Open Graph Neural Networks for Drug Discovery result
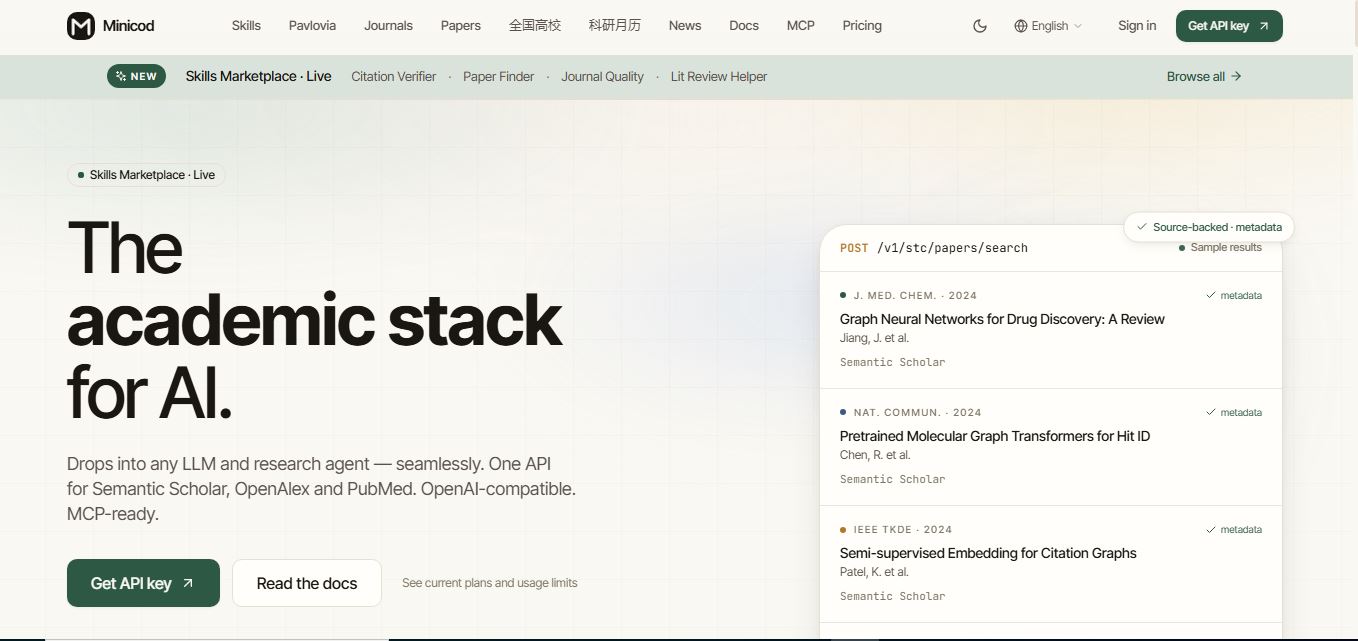Viewport: 1358px width, 641px height. (x=1002, y=319)
